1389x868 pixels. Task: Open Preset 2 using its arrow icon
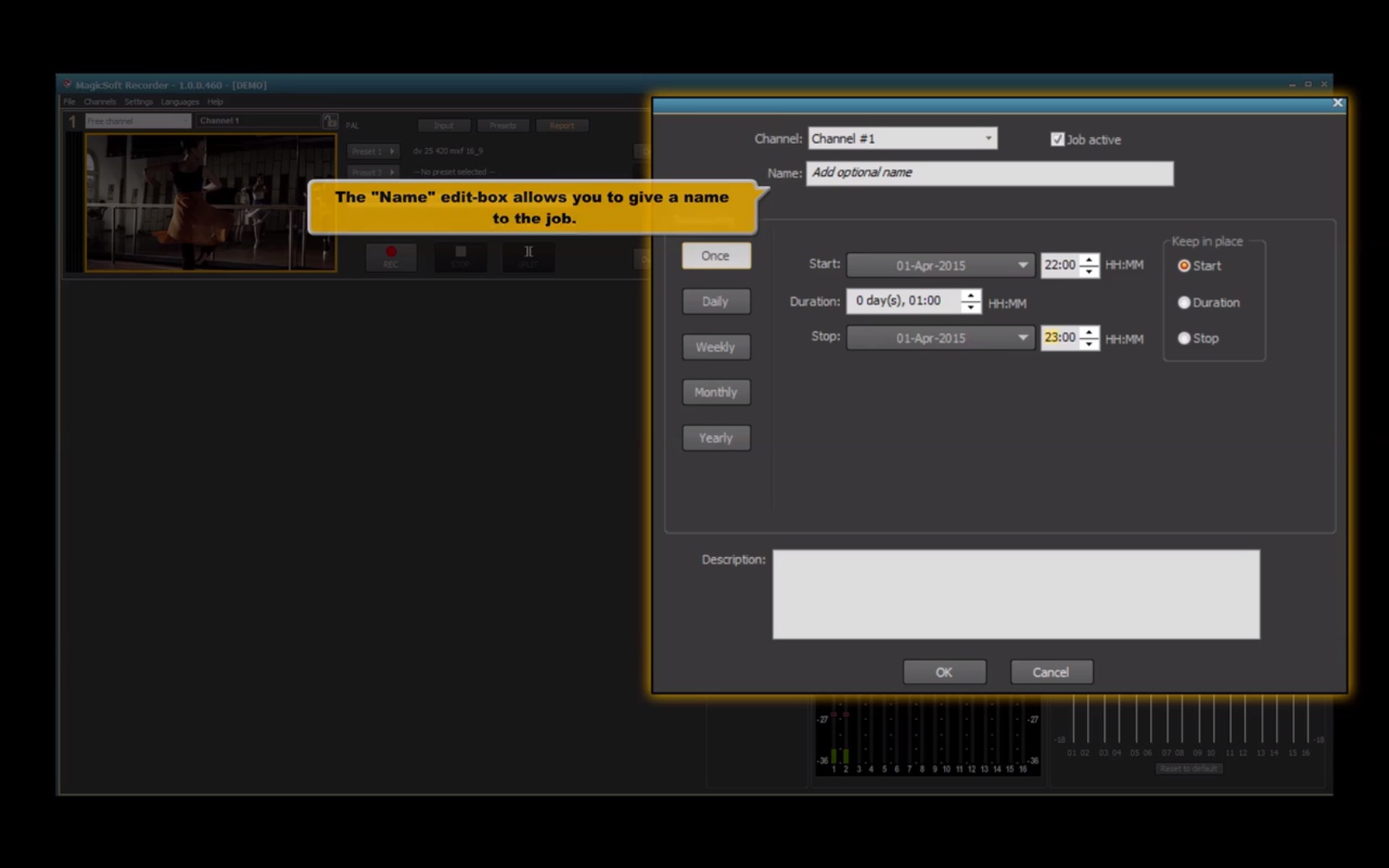pos(391,172)
